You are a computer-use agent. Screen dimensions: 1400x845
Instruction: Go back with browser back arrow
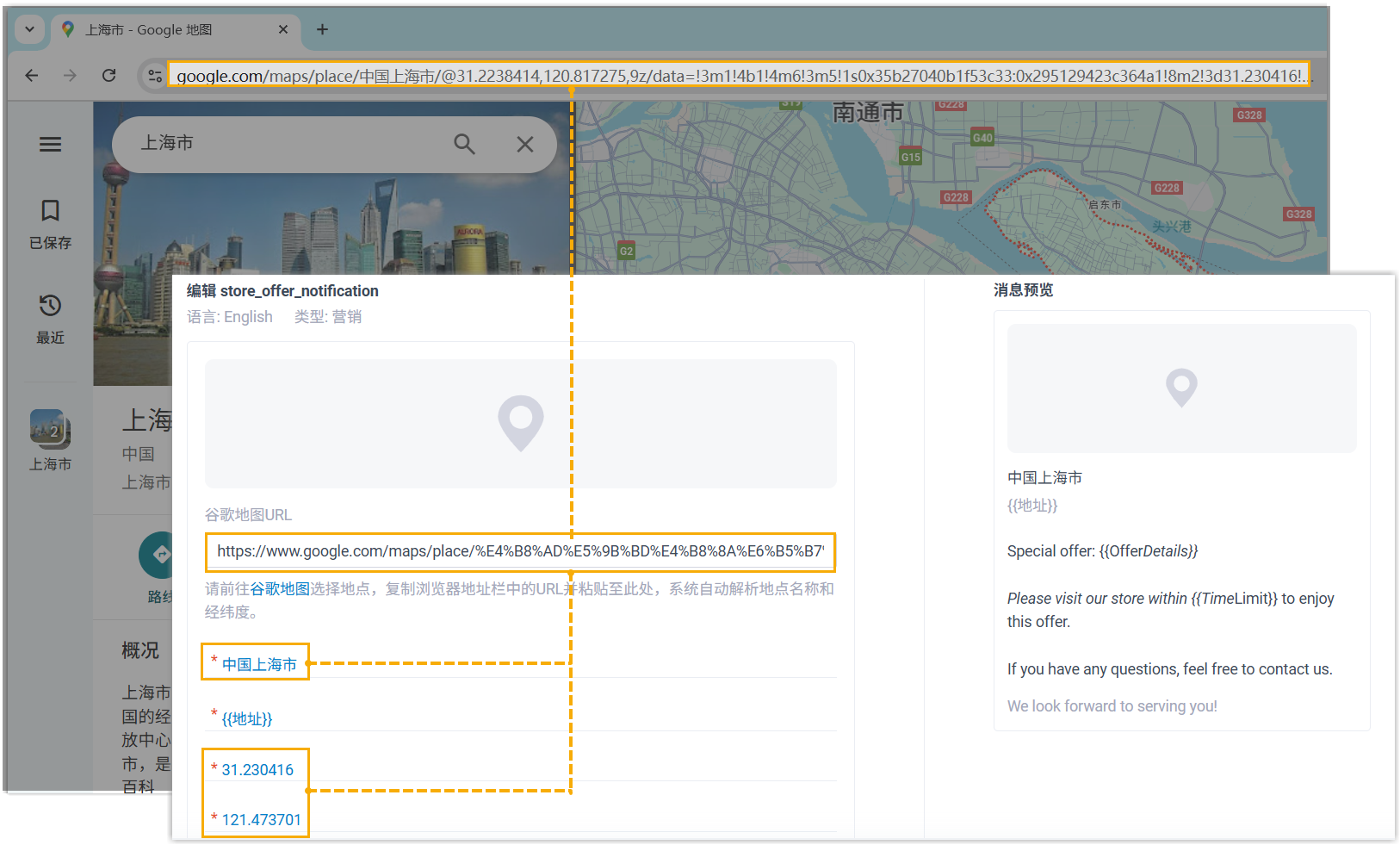32,76
